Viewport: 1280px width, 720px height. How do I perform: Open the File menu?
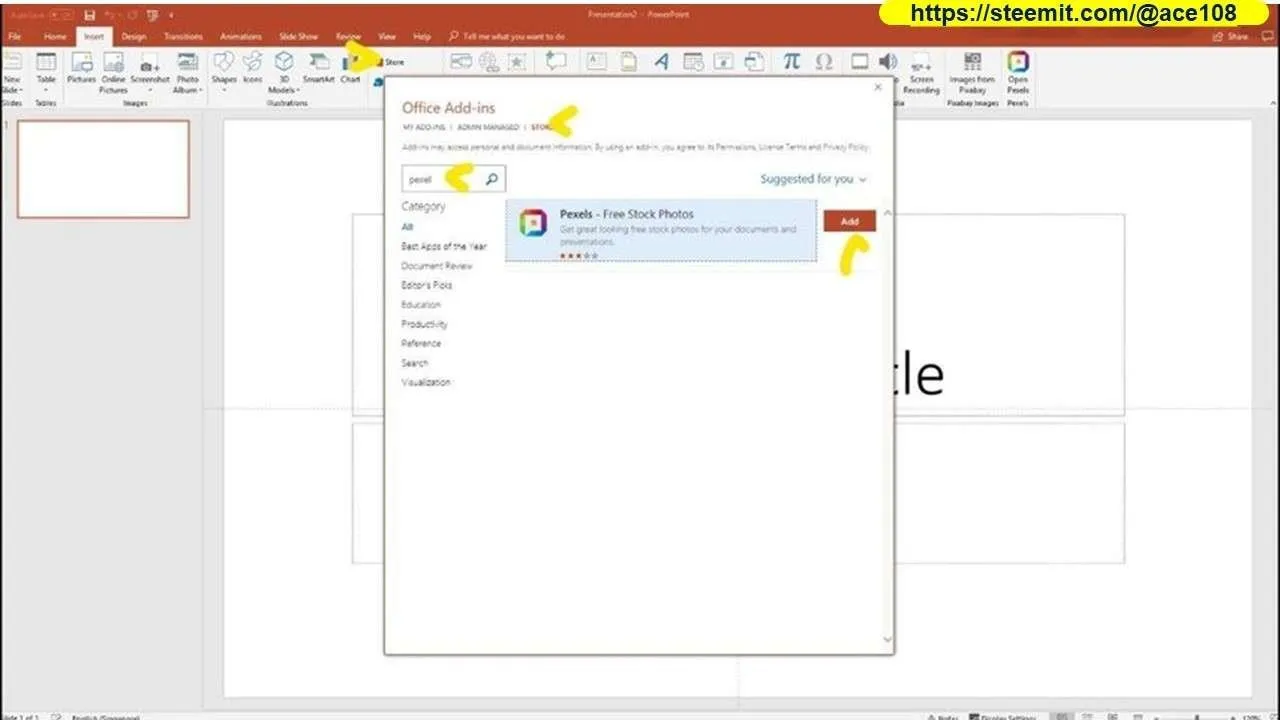14,37
